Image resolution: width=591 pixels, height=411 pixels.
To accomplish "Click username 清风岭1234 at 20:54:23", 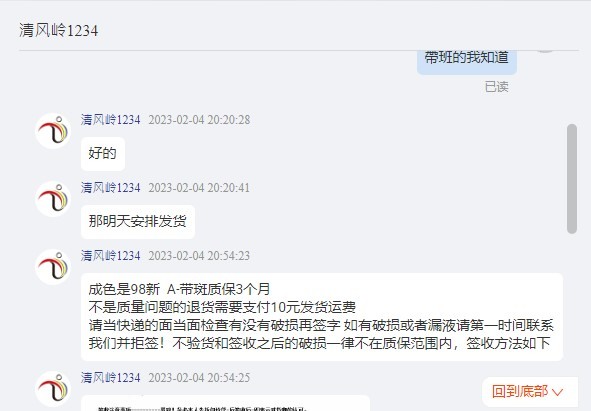I will [x=110, y=256].
